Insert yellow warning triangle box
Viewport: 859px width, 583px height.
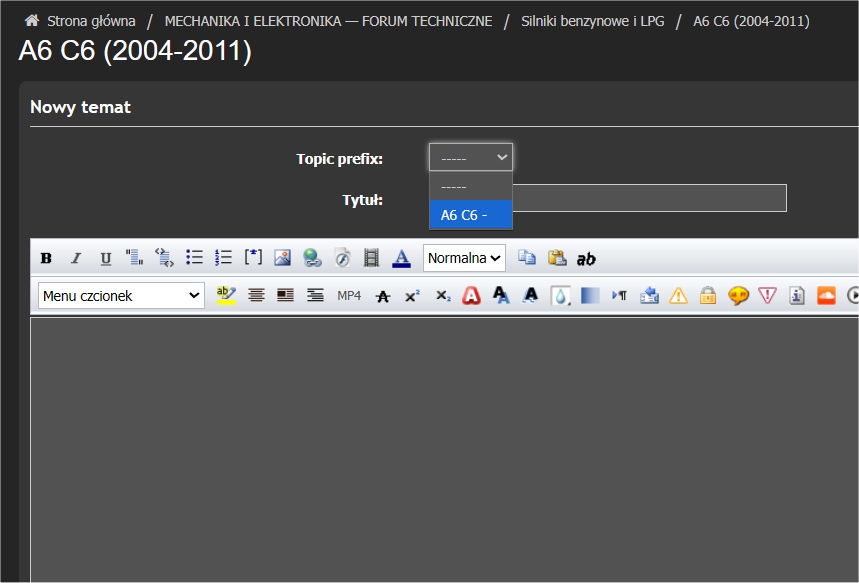coord(678,296)
